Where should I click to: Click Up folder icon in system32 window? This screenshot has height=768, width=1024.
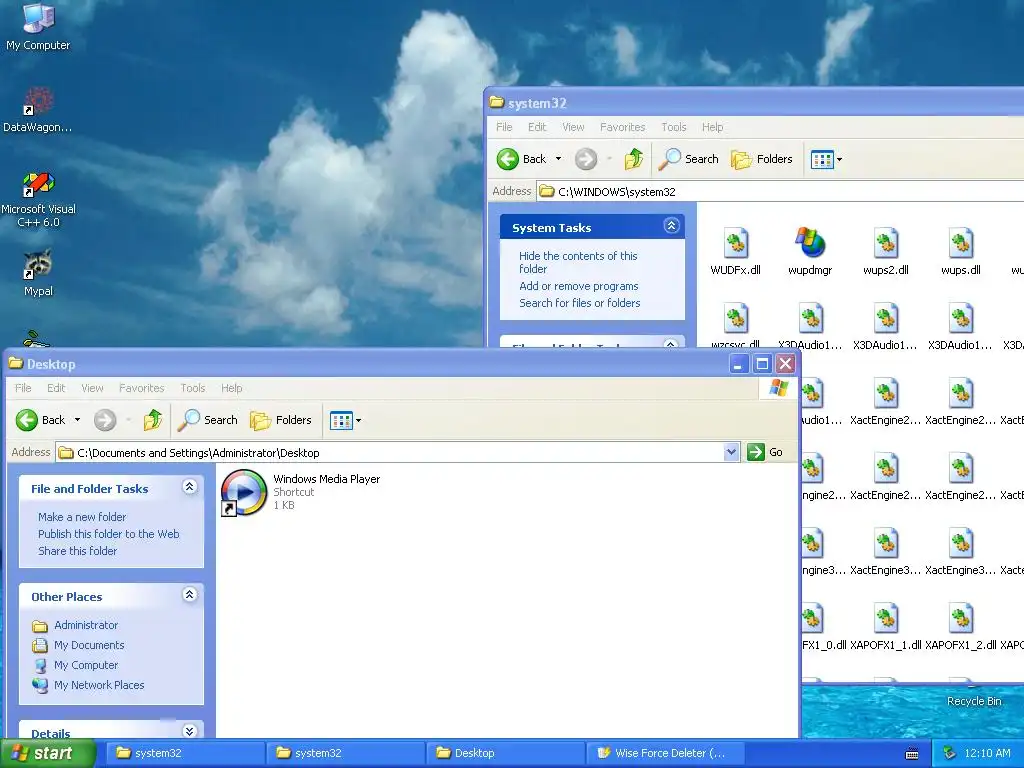633,159
